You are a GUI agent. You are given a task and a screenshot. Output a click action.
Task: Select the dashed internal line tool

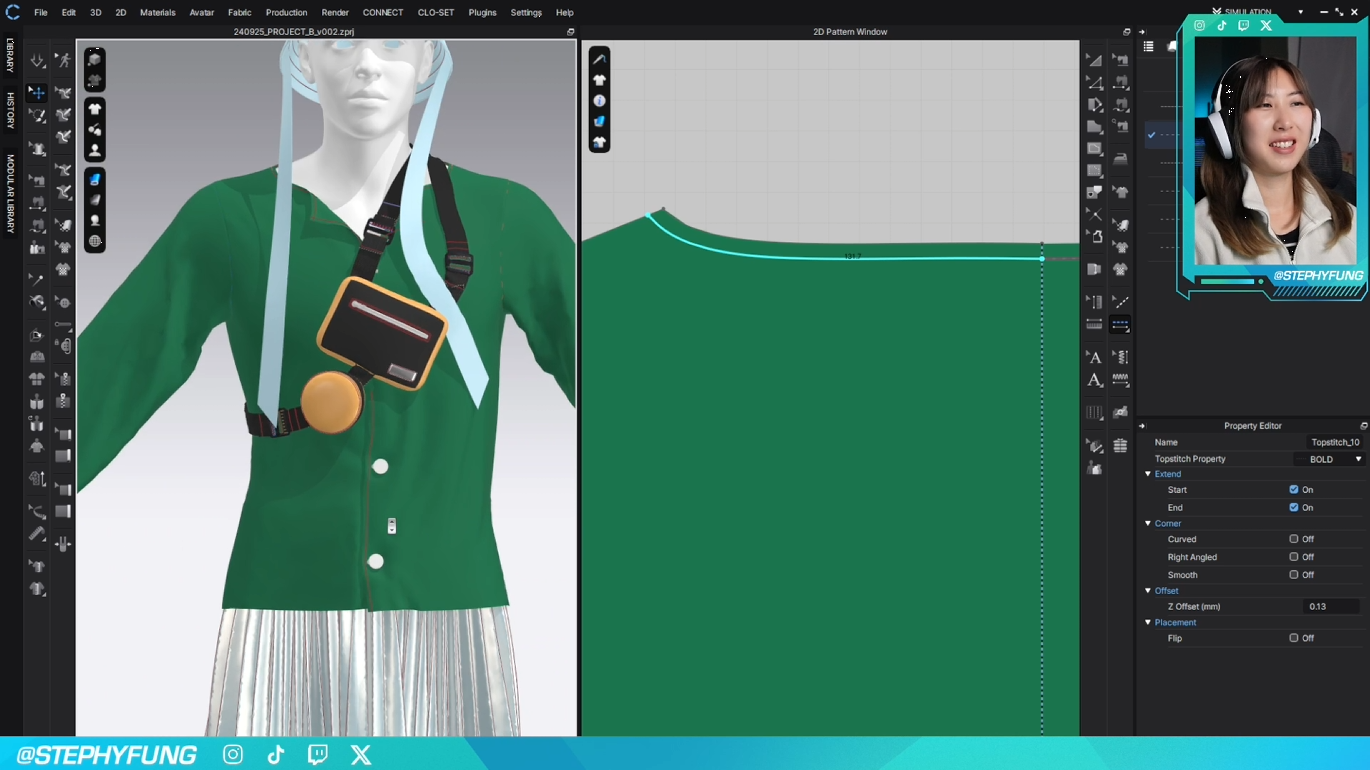[1120, 301]
